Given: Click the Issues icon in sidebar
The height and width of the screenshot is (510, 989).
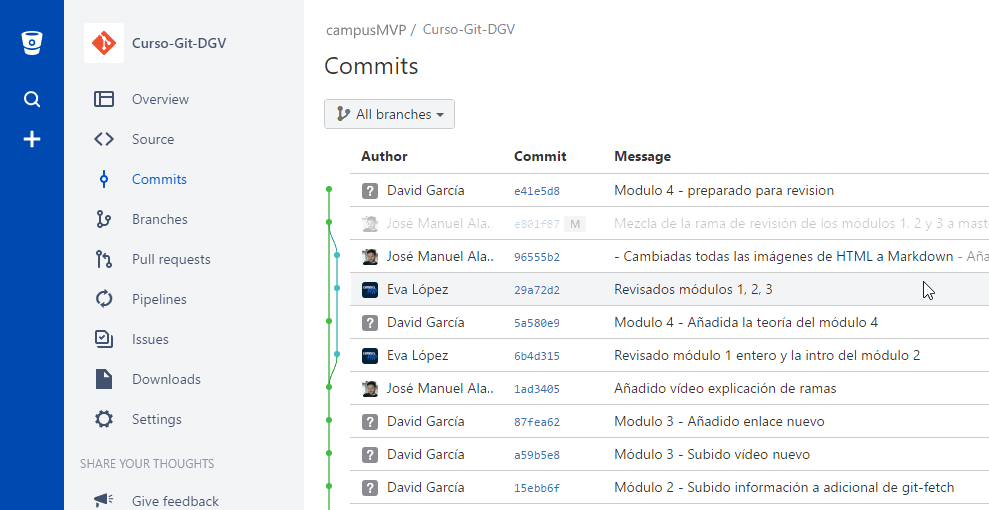Looking at the screenshot, I should click(x=104, y=339).
